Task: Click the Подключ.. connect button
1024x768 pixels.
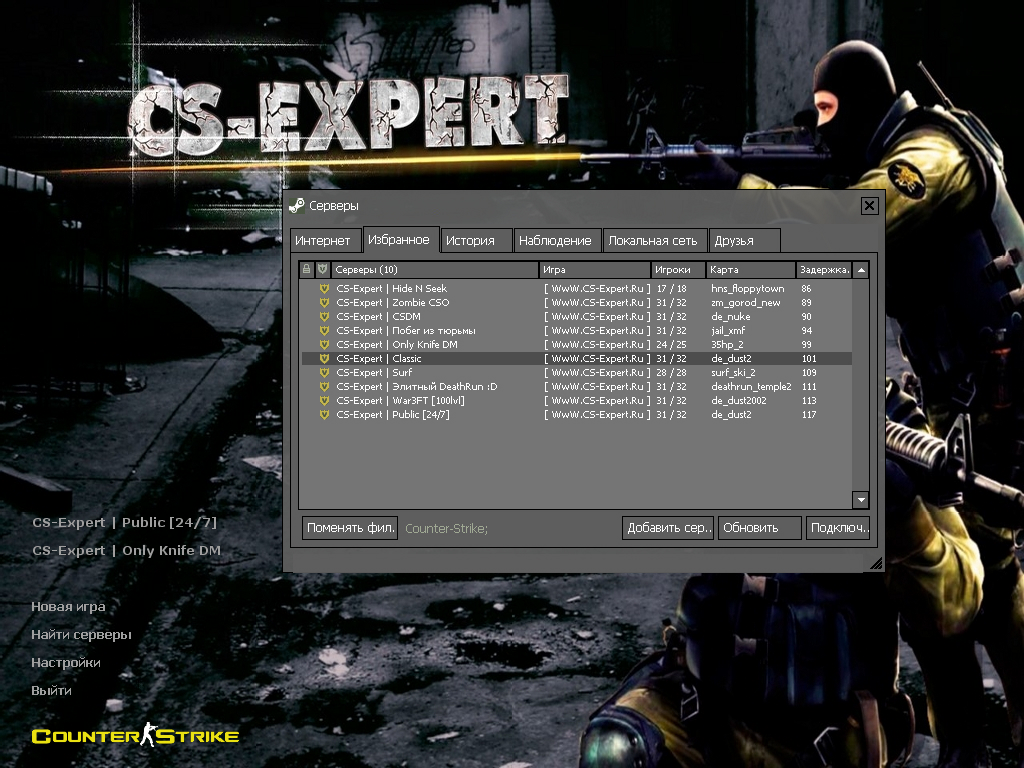Action: [838, 528]
